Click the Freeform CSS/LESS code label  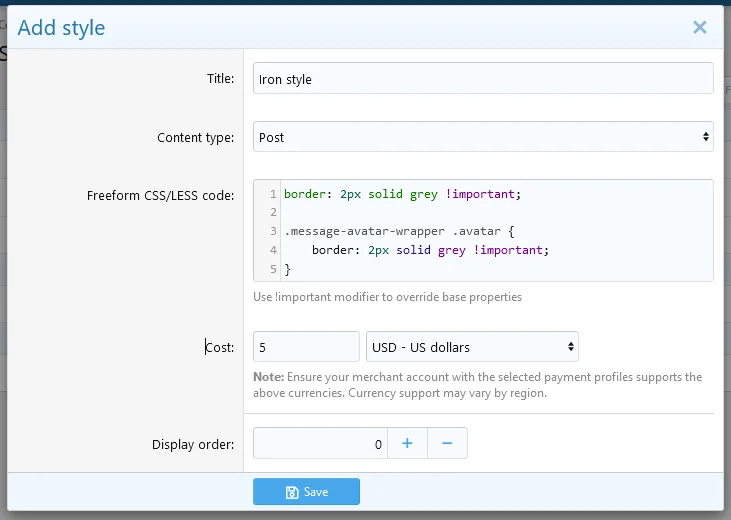(160, 195)
